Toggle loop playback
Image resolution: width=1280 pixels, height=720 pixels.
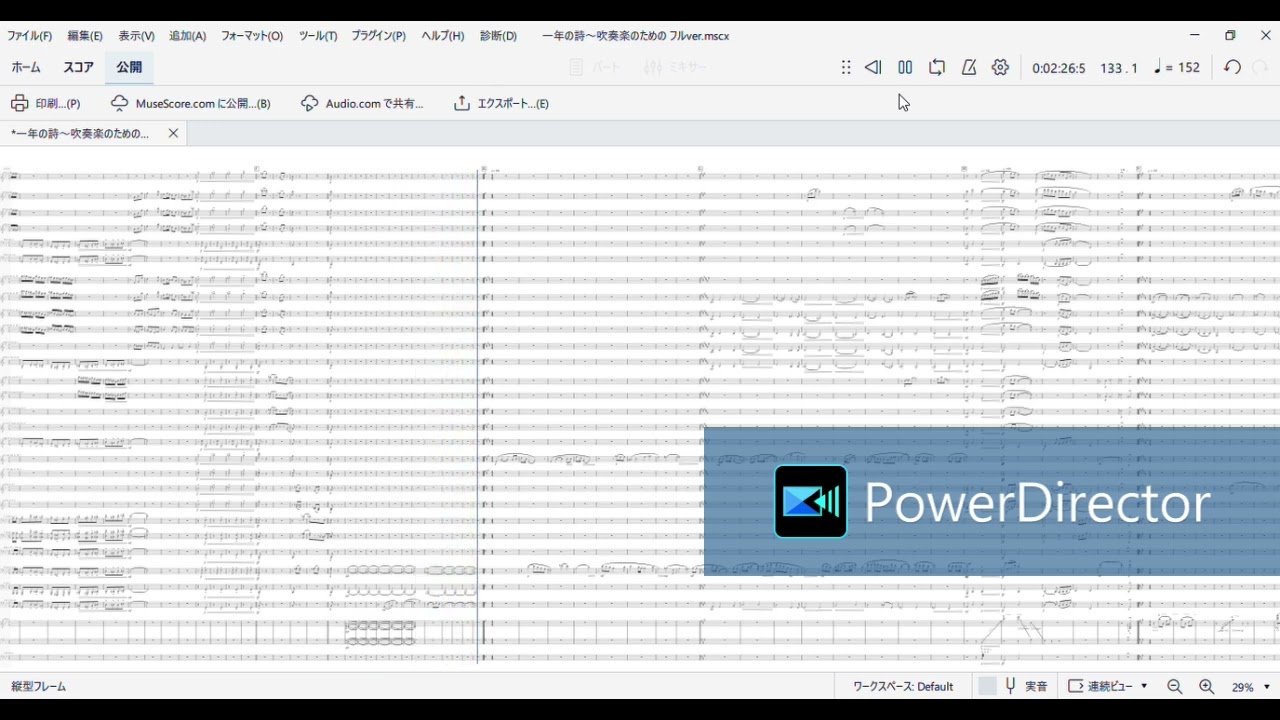pyautogui.click(x=937, y=68)
